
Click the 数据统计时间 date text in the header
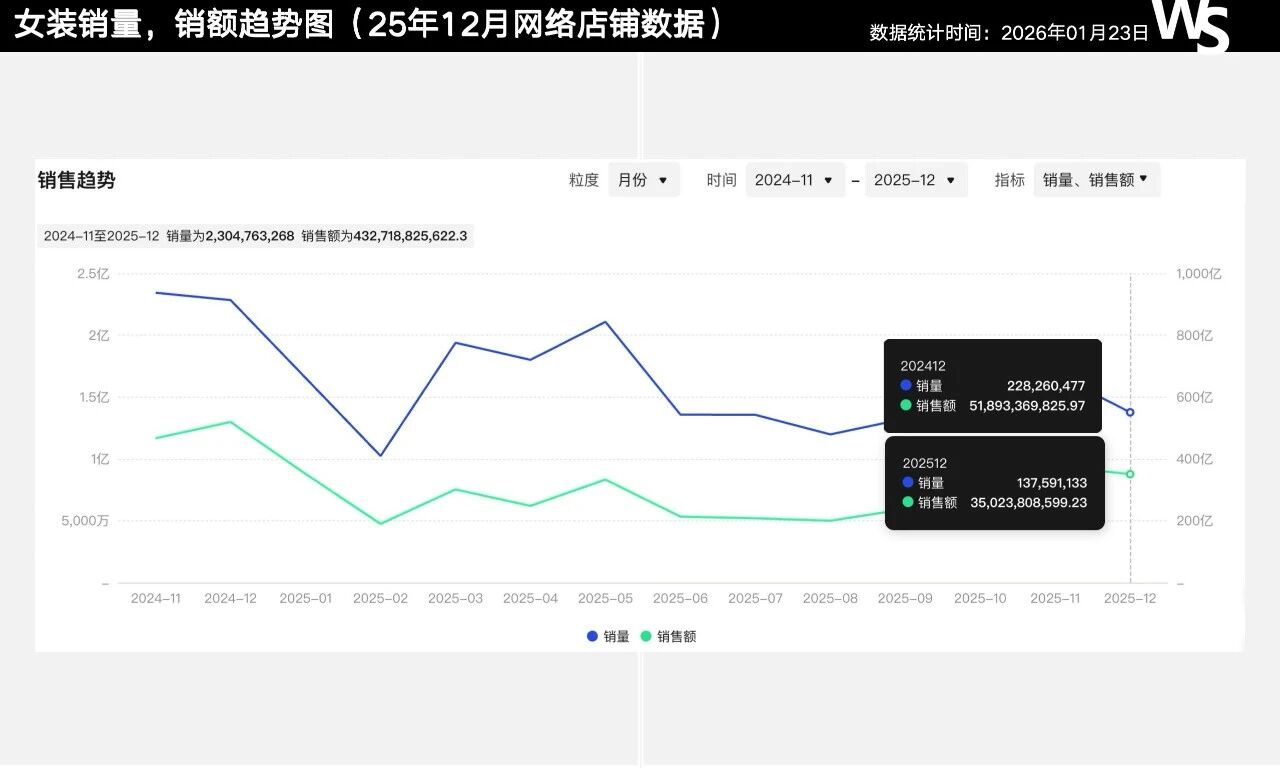click(1008, 32)
